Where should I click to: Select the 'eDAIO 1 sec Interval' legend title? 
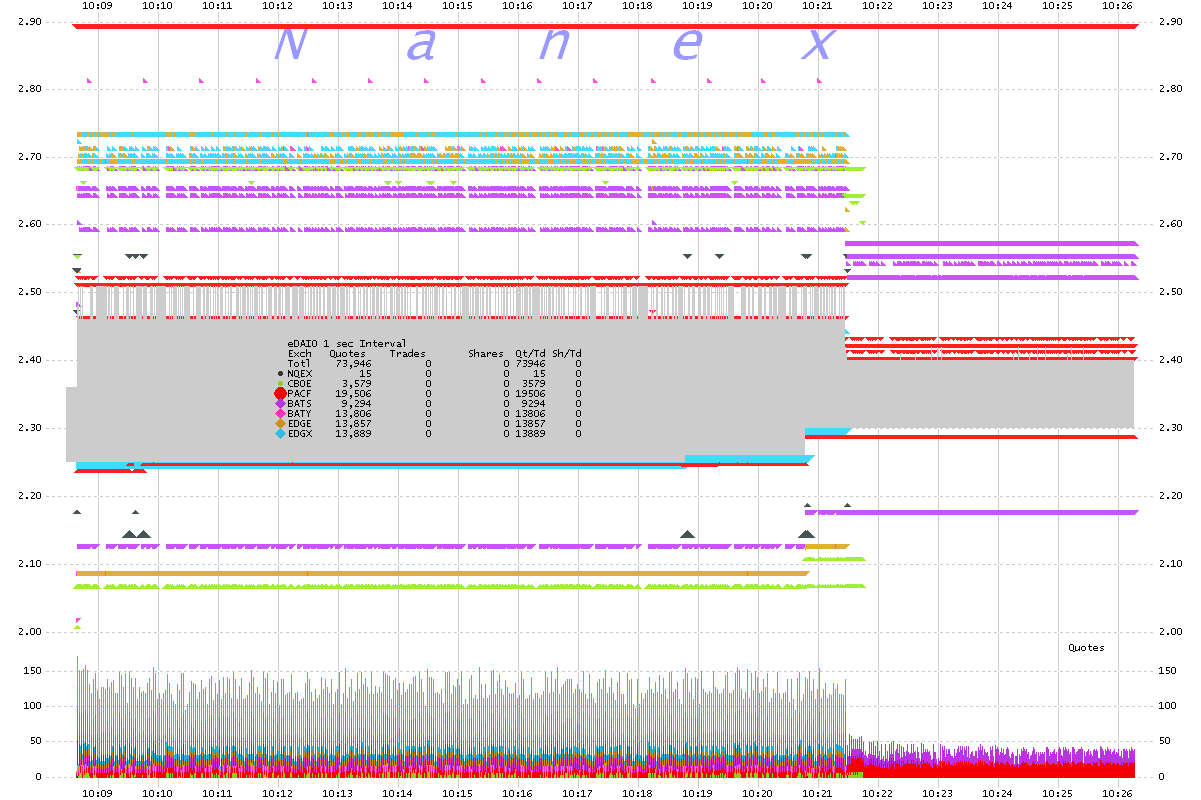[x=347, y=343]
